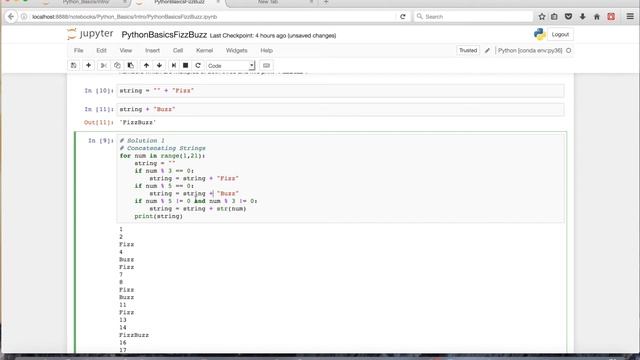
Task: Click the '# Solution 1' comment line
Action: (142, 140)
